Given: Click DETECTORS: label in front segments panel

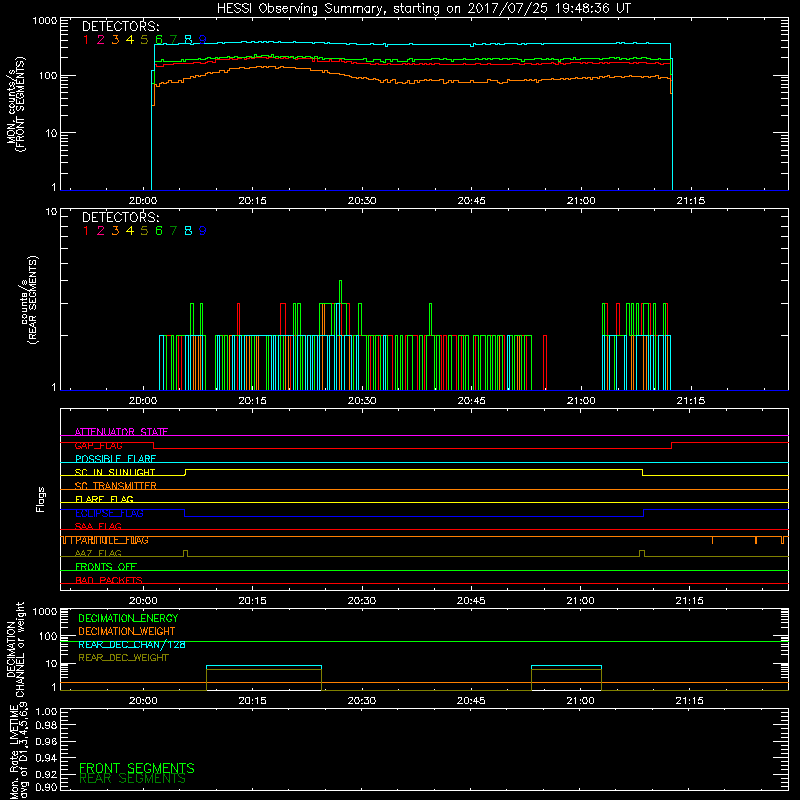Looking at the screenshot, I should pyautogui.click(x=120, y=26).
